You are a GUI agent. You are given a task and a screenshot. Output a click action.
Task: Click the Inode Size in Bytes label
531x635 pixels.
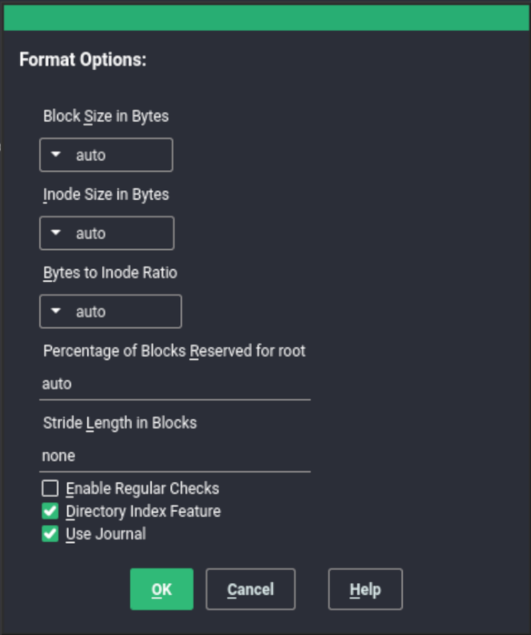106,194
